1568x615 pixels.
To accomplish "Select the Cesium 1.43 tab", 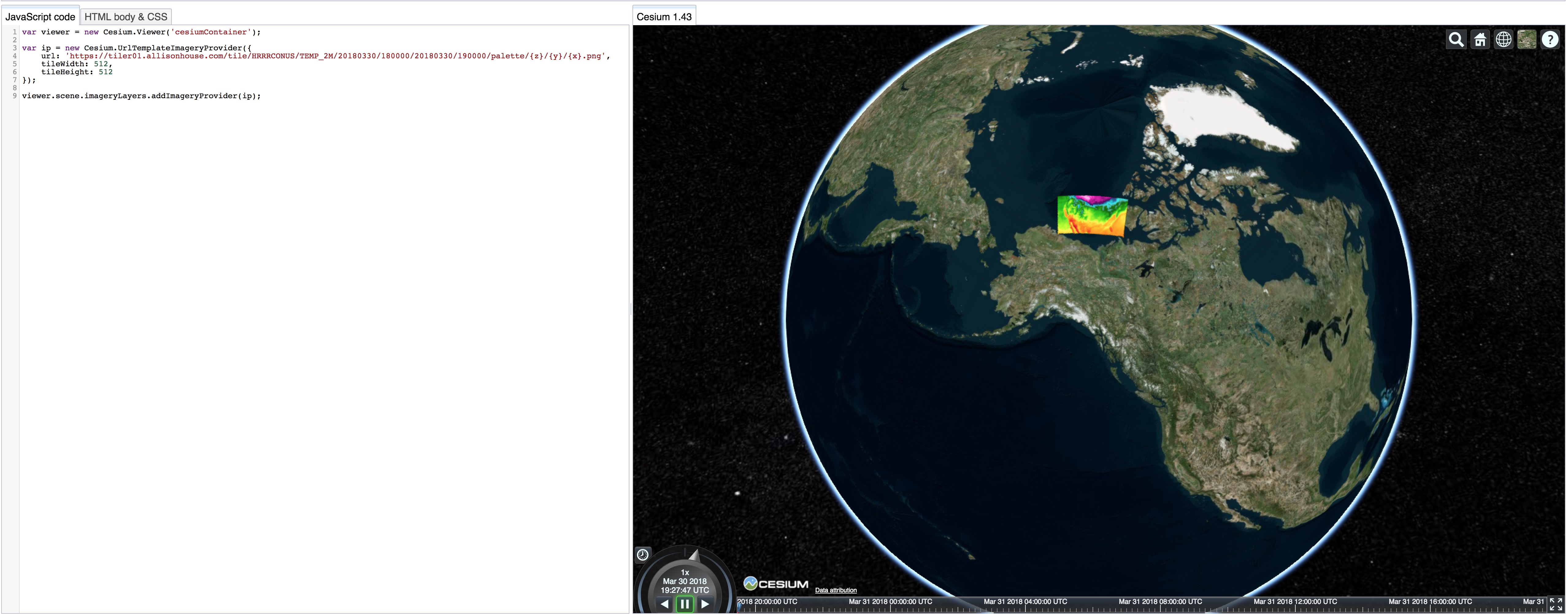I will pos(663,17).
